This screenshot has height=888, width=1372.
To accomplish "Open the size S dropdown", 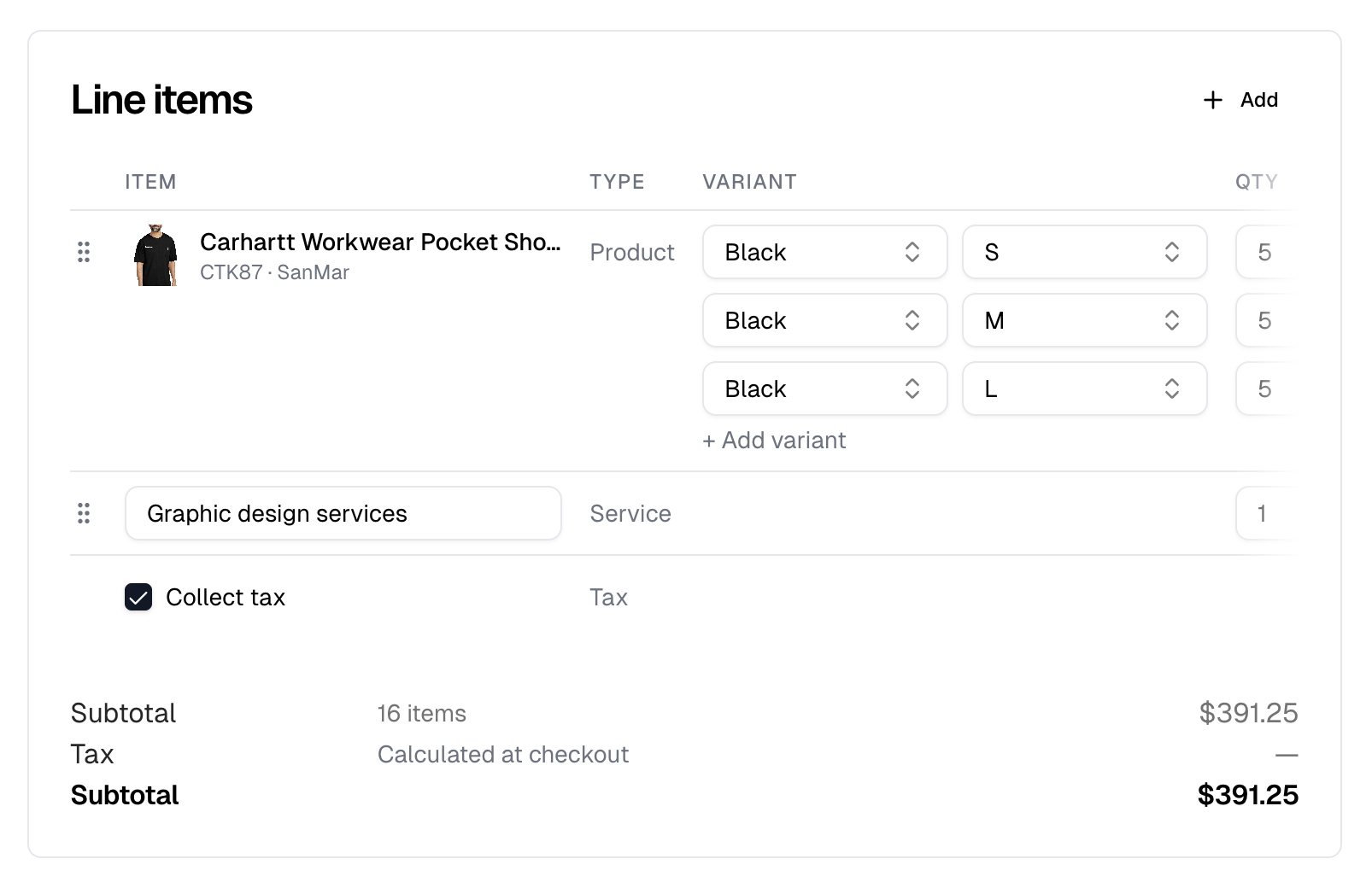I will click(x=1085, y=252).
